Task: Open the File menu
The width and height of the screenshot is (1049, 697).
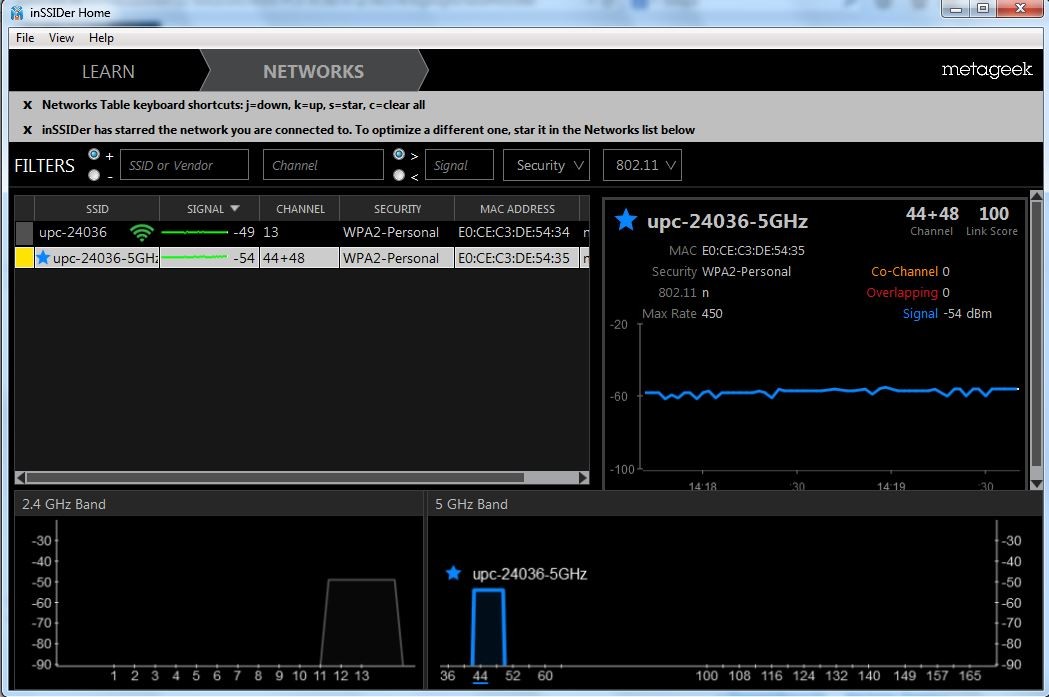Action: [25, 38]
